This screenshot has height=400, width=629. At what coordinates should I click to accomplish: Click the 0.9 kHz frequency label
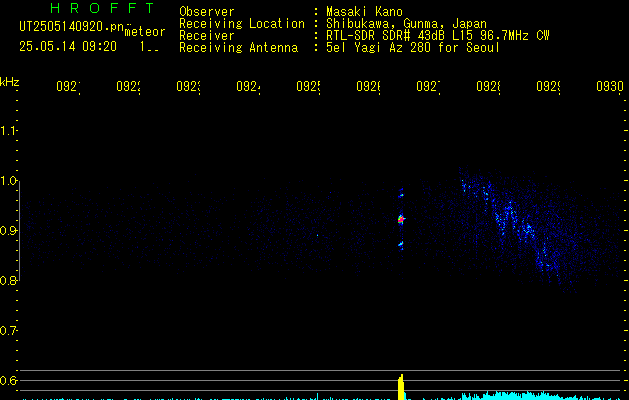(8, 231)
